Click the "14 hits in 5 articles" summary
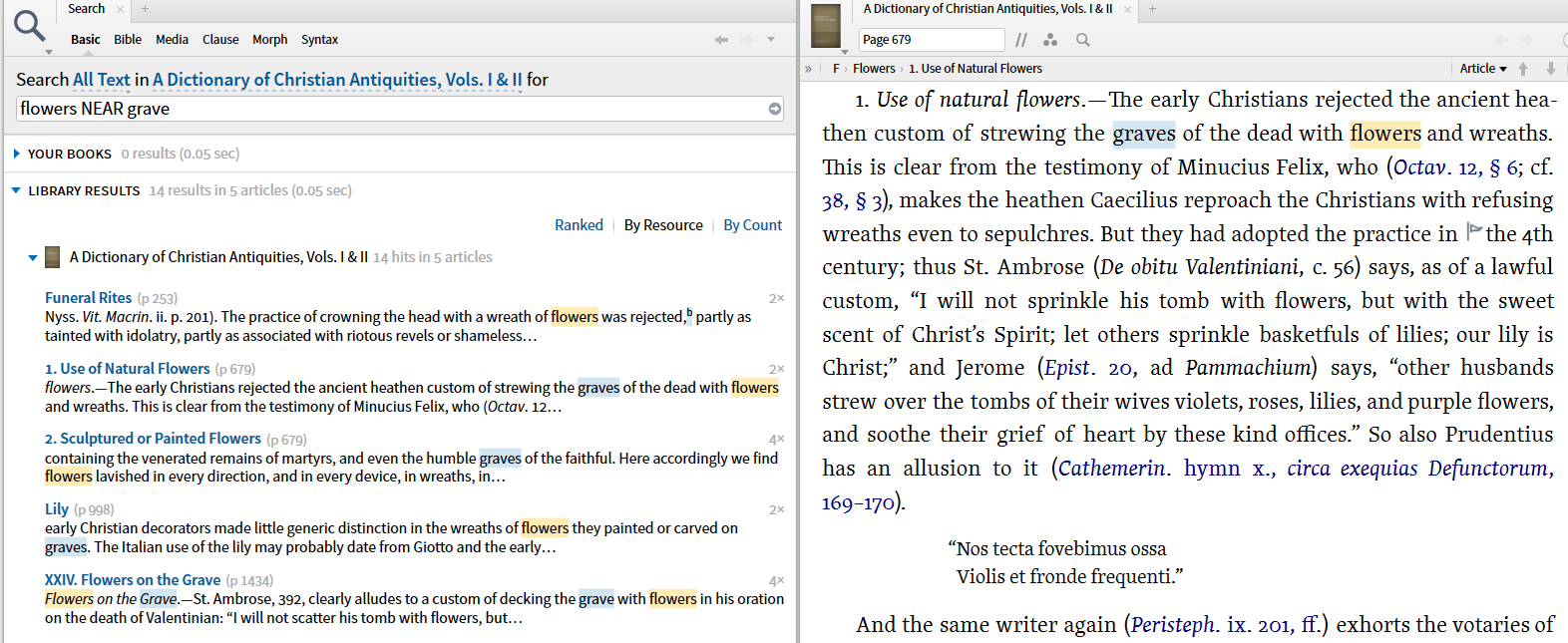The height and width of the screenshot is (643, 1568). point(432,257)
